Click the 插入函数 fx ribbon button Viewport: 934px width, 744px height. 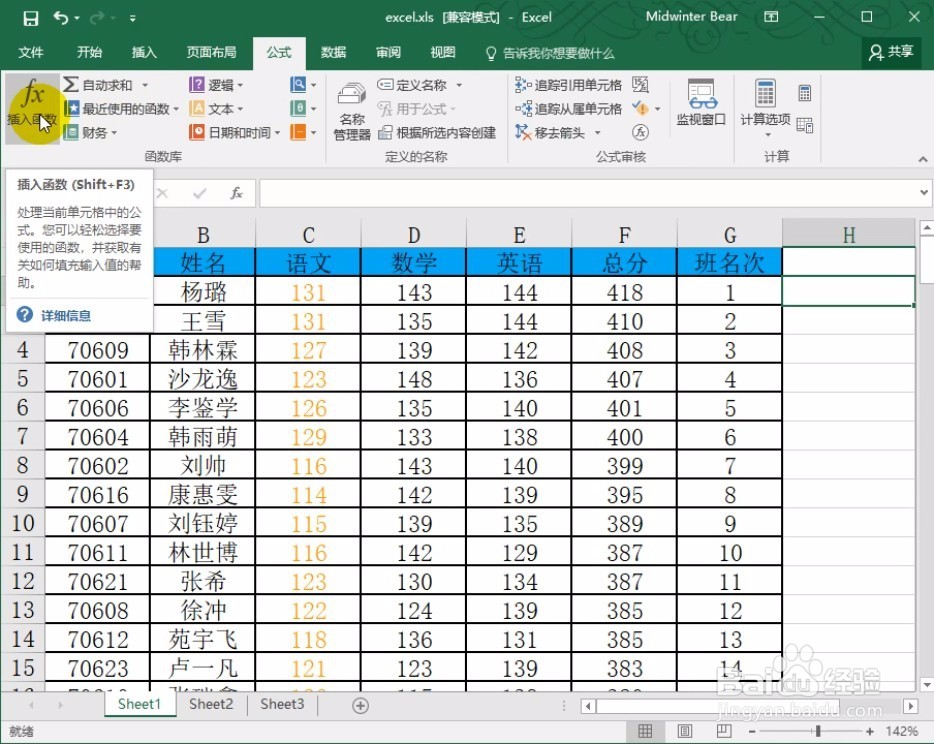(x=32, y=107)
